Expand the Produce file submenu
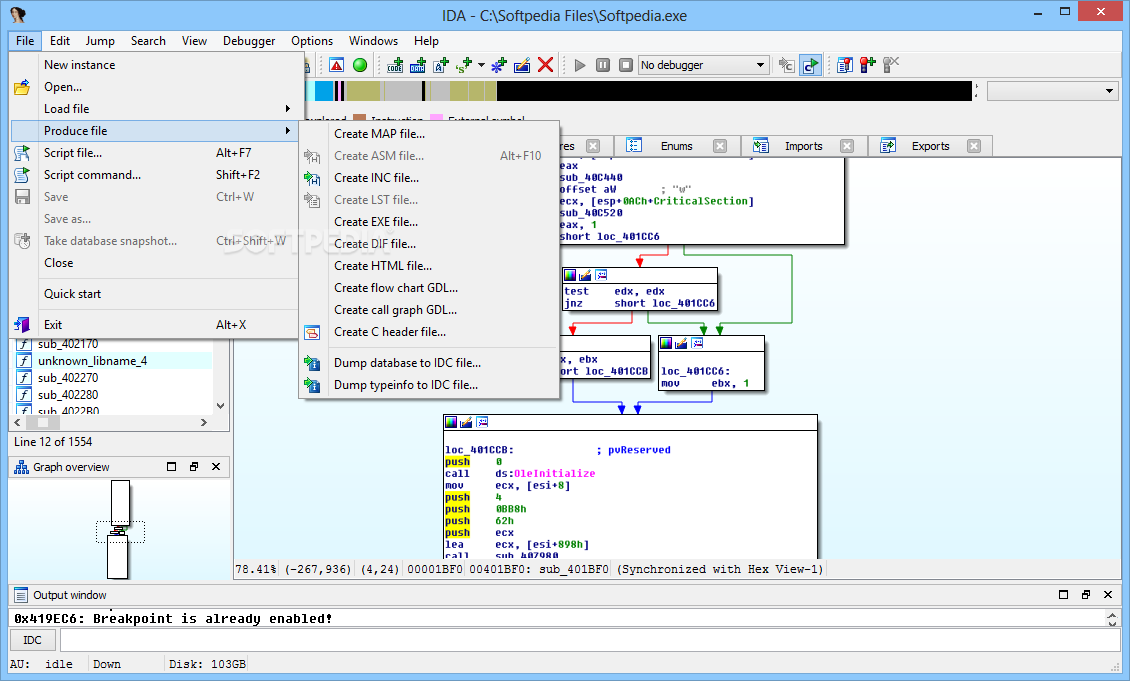The width and height of the screenshot is (1130, 681). 154,130
